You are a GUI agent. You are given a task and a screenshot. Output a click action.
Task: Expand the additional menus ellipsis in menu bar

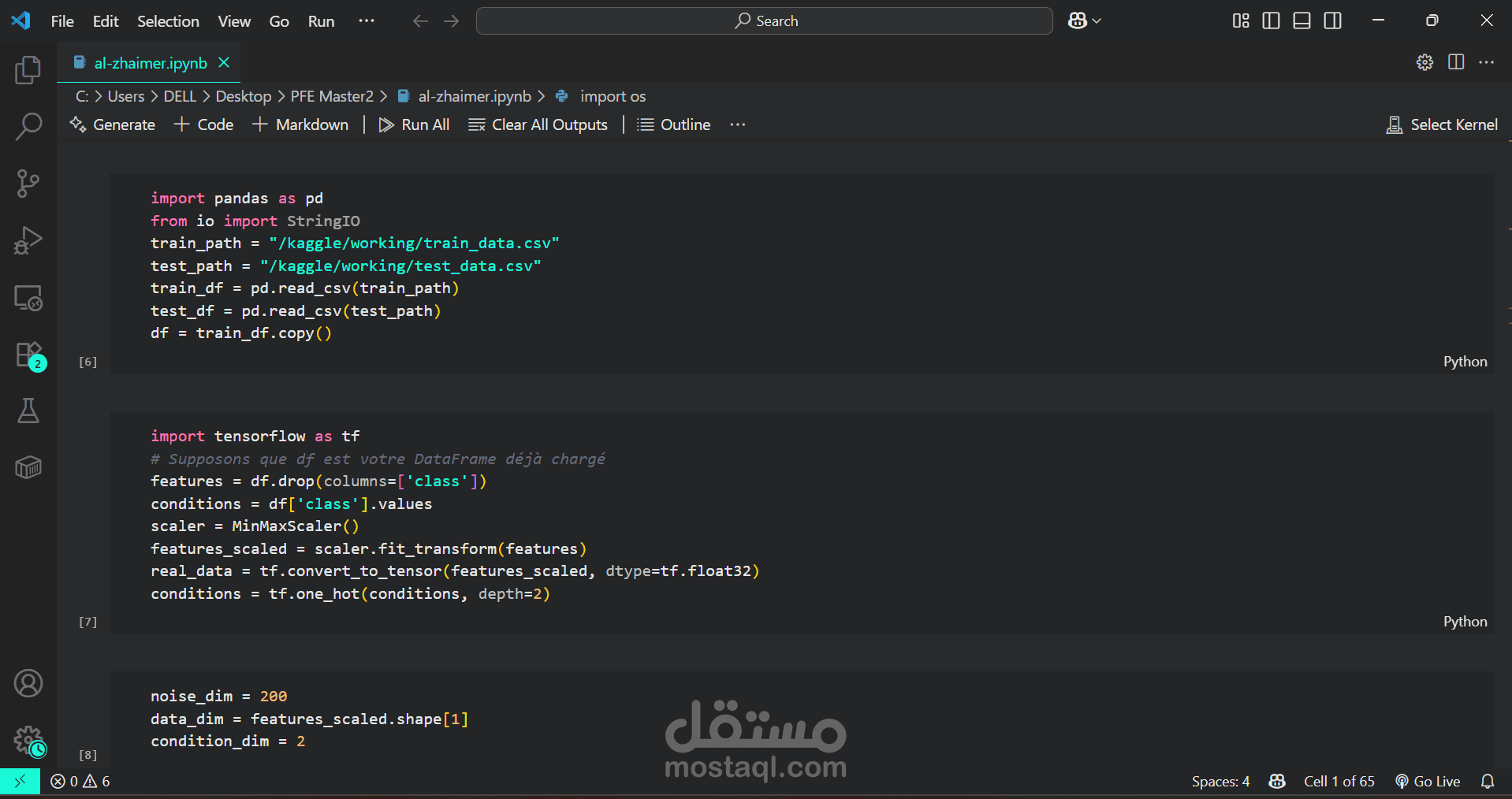coord(367,21)
